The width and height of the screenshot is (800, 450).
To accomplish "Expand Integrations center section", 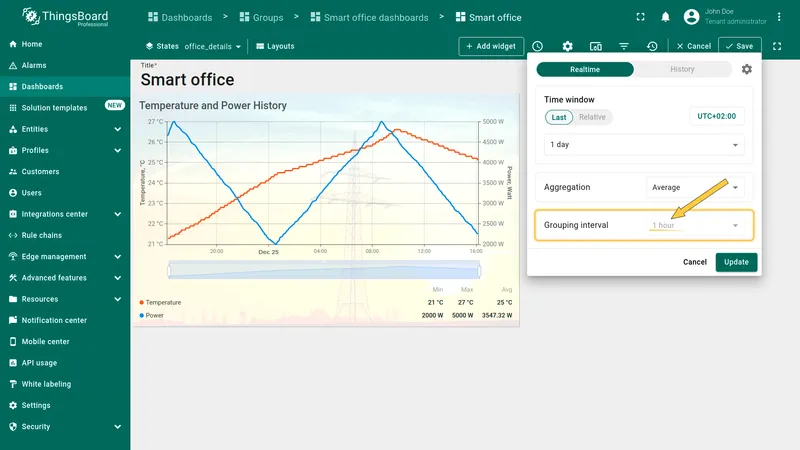I will (x=117, y=214).
